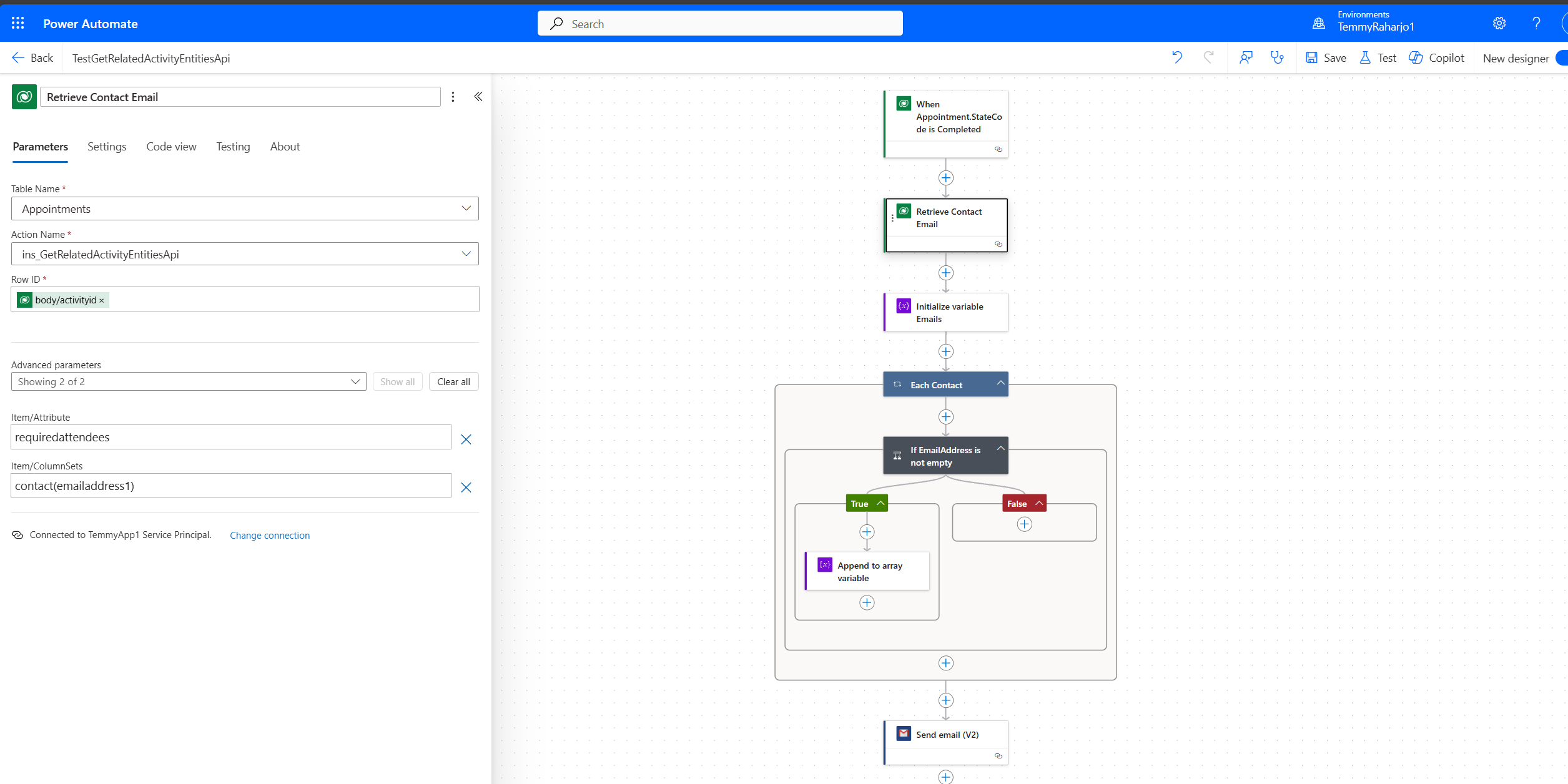Switch to the Settings tab
Viewport: 1568px width, 784px height.
click(x=107, y=147)
